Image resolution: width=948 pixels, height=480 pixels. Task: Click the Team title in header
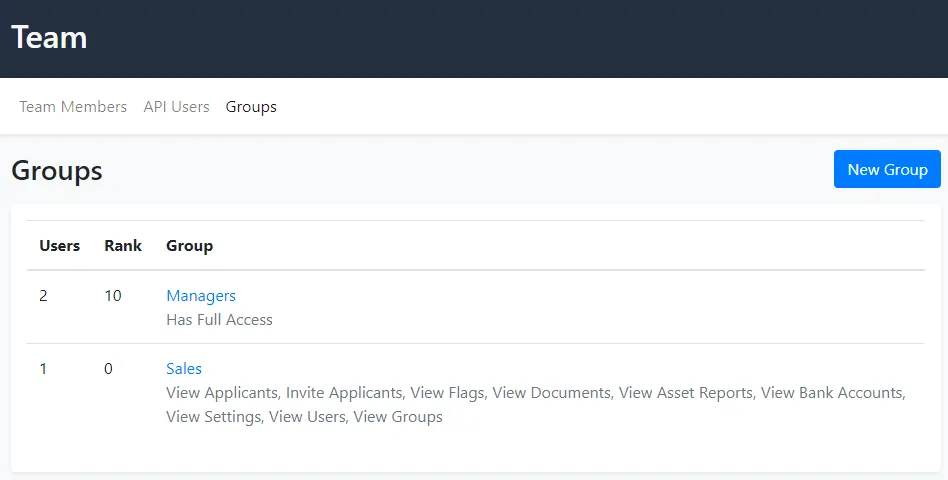tap(49, 38)
